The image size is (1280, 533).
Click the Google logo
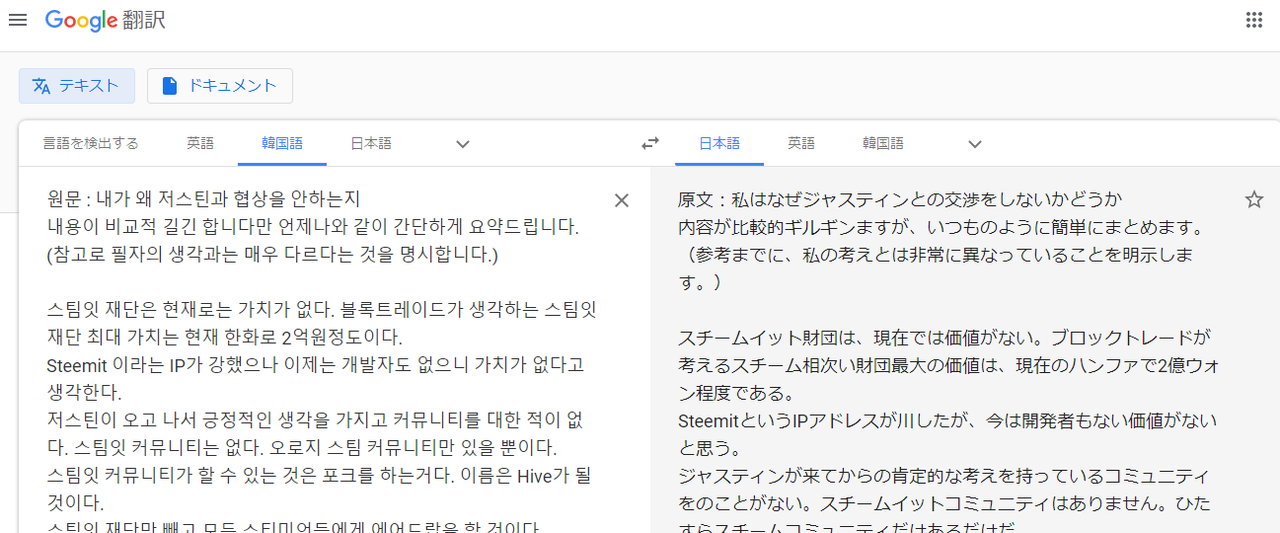82,20
